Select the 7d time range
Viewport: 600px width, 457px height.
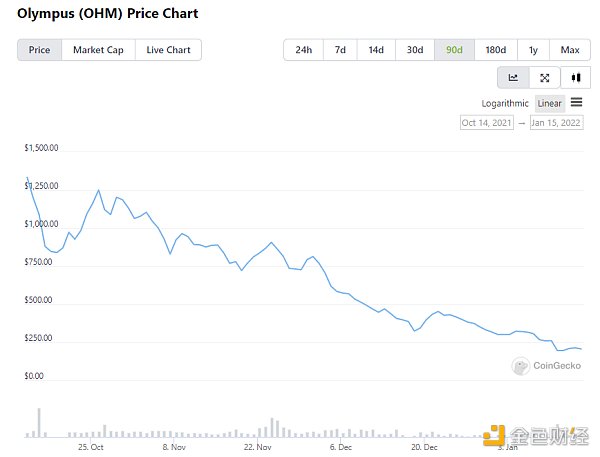(x=340, y=50)
